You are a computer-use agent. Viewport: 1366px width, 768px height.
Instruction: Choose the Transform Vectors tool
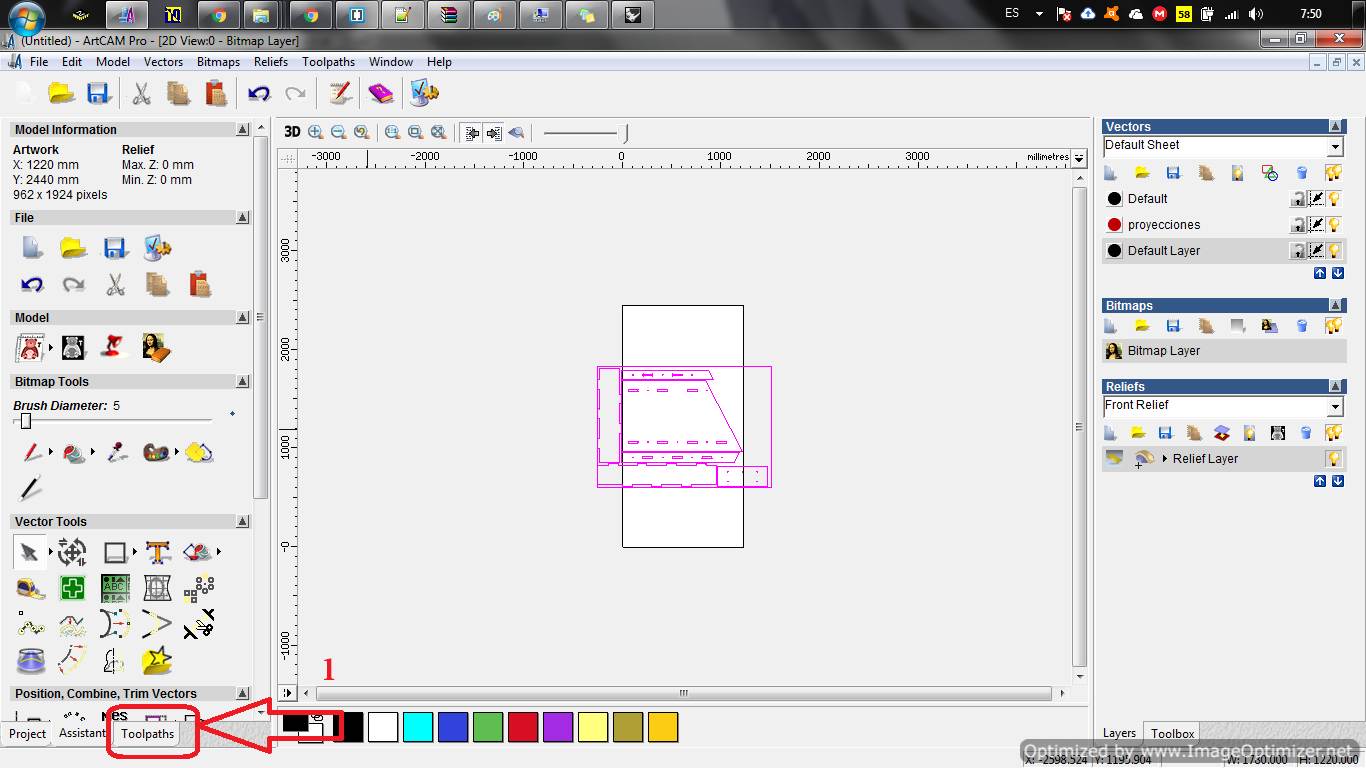click(72, 552)
